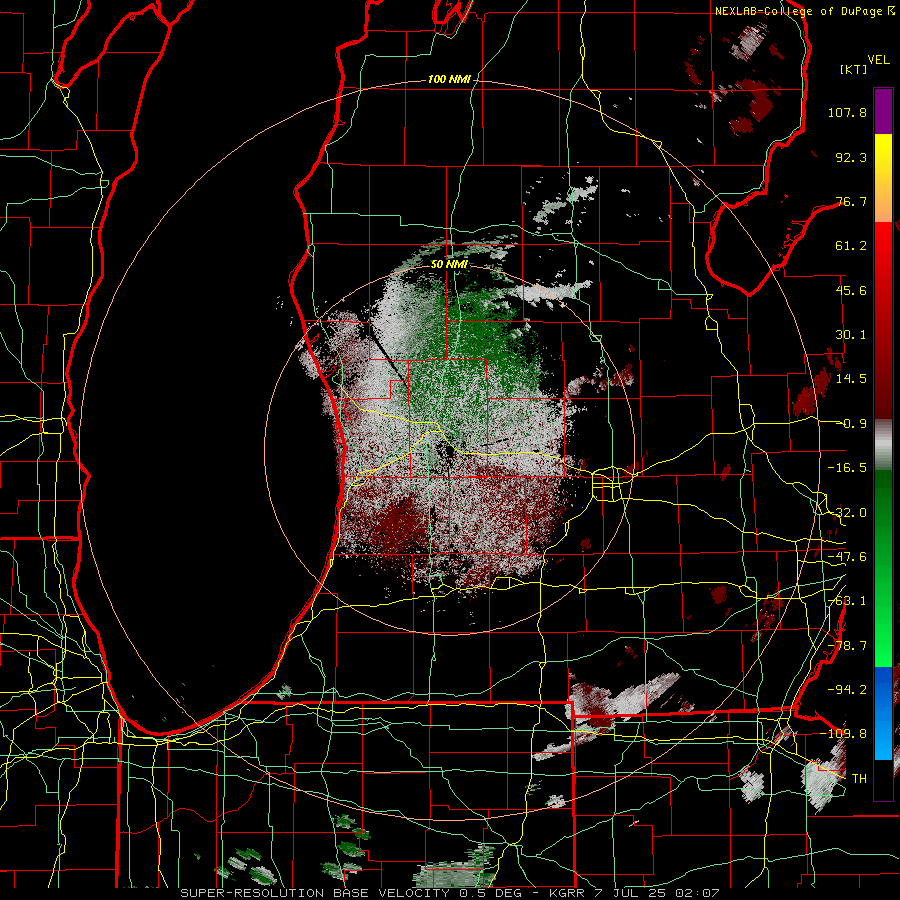Click the TH legend label
This screenshot has width=900, height=900.
point(859,778)
